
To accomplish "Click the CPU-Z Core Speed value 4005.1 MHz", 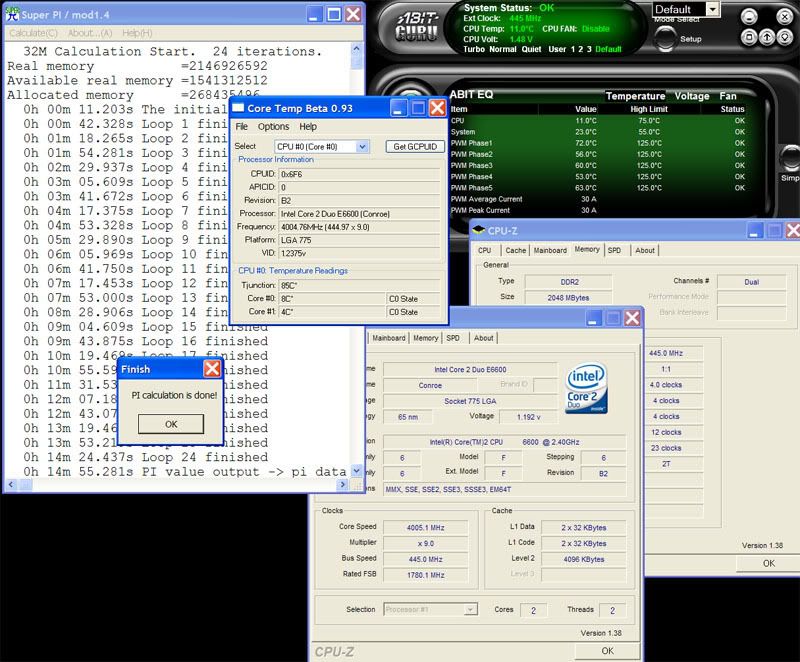I will 426,527.
